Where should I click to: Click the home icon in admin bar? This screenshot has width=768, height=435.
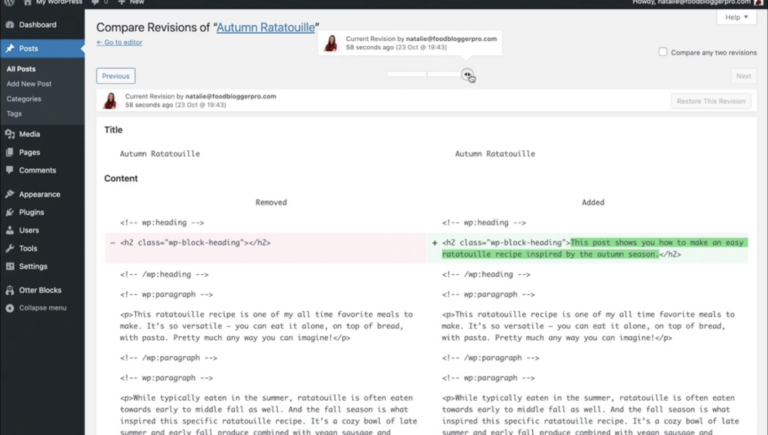[x=27, y=2]
